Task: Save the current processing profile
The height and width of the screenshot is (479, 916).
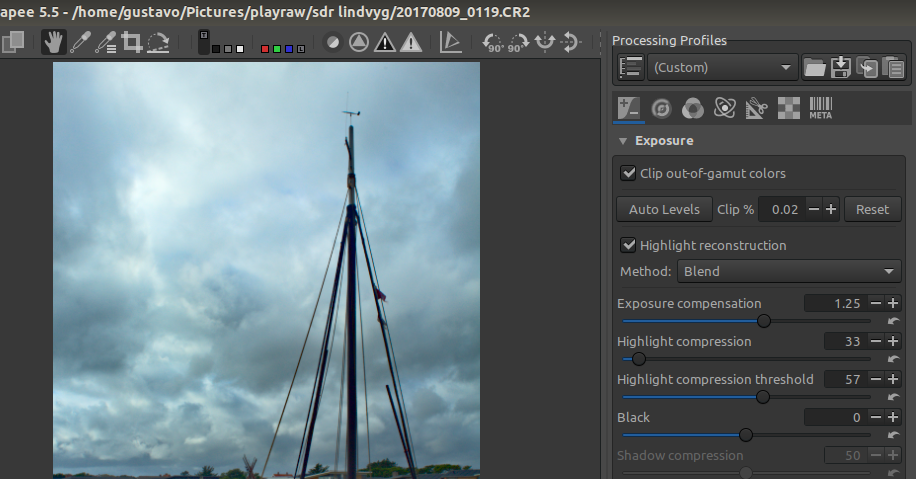Action: 841,68
